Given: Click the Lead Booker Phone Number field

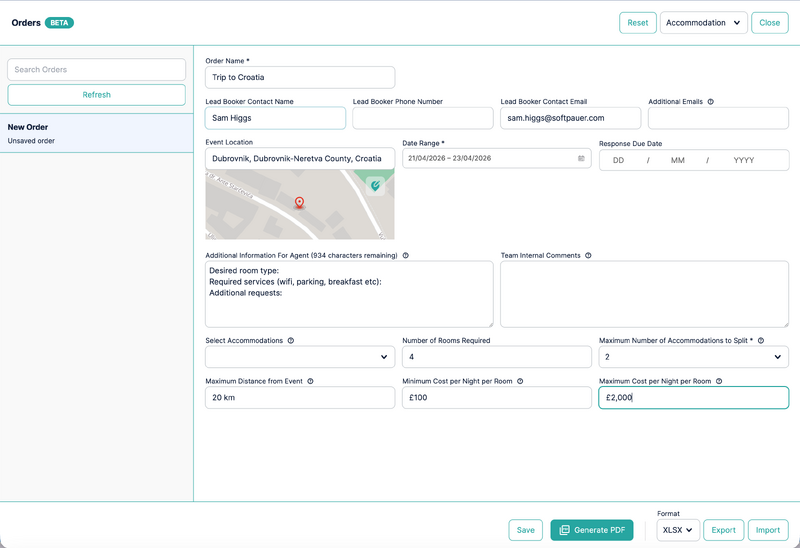Looking at the screenshot, I should pyautogui.click(x=423, y=118).
